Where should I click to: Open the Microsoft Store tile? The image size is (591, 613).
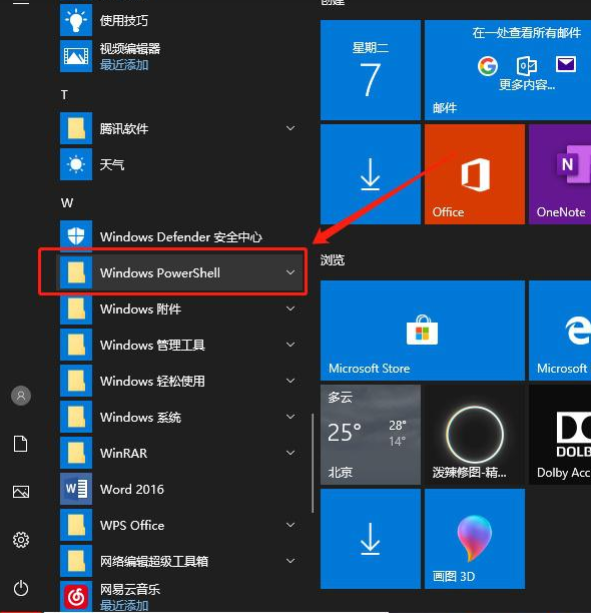pyautogui.click(x=422, y=330)
